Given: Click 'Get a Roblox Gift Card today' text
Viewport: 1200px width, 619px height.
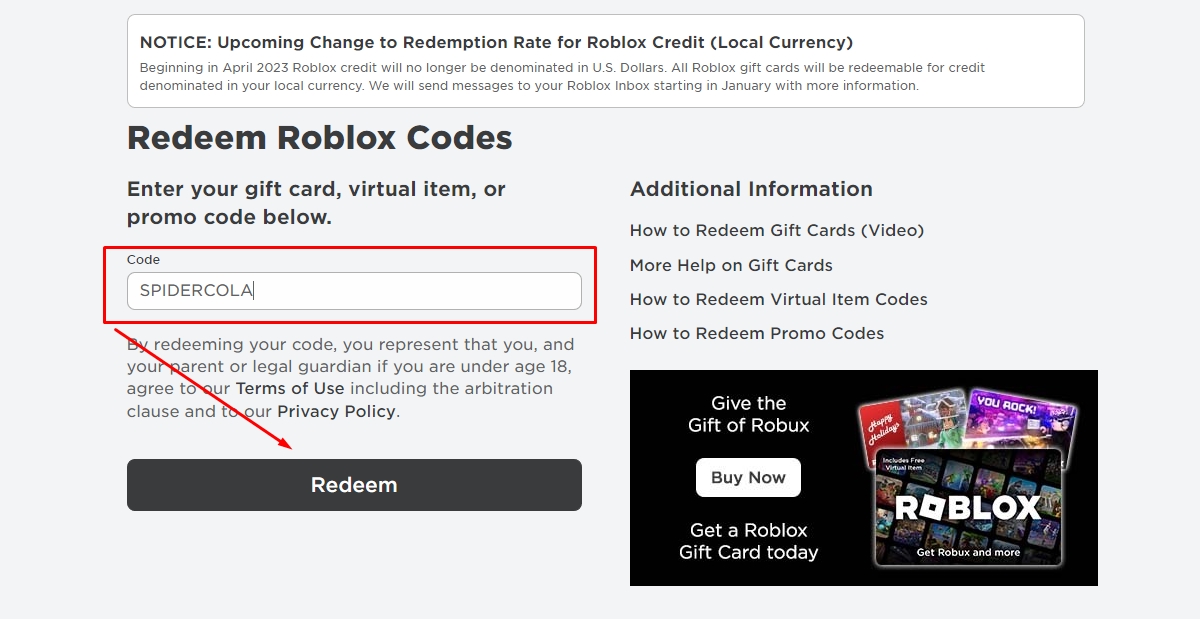Looking at the screenshot, I should [x=748, y=541].
